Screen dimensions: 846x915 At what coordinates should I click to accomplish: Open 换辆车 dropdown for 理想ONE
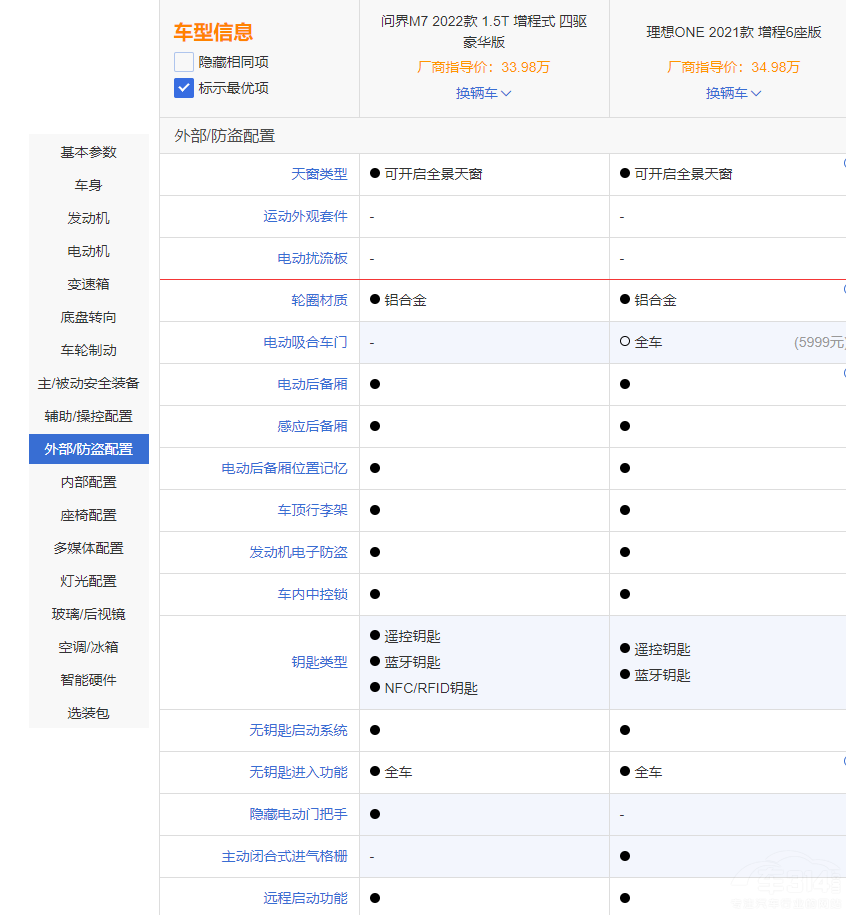click(734, 93)
